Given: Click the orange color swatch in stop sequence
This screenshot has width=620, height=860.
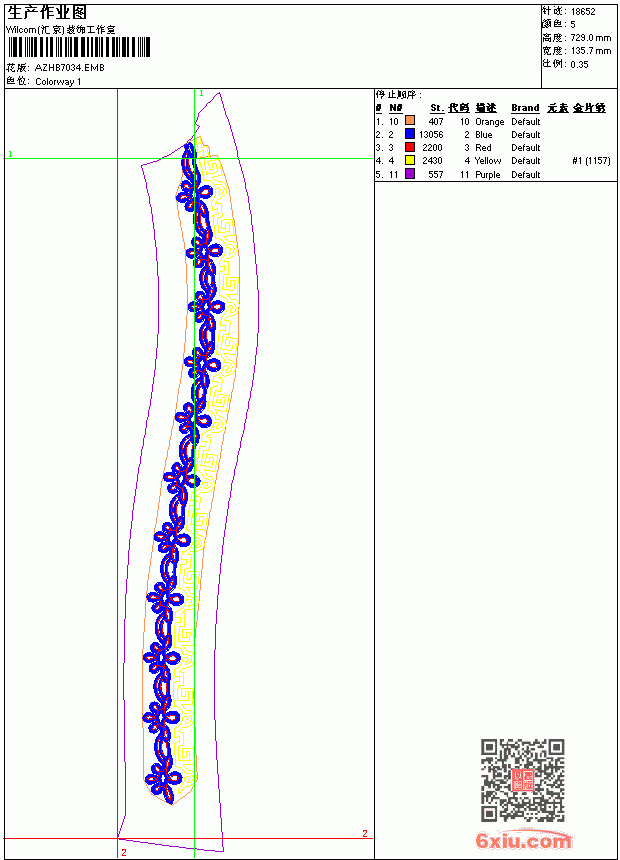Looking at the screenshot, I should [x=409, y=121].
